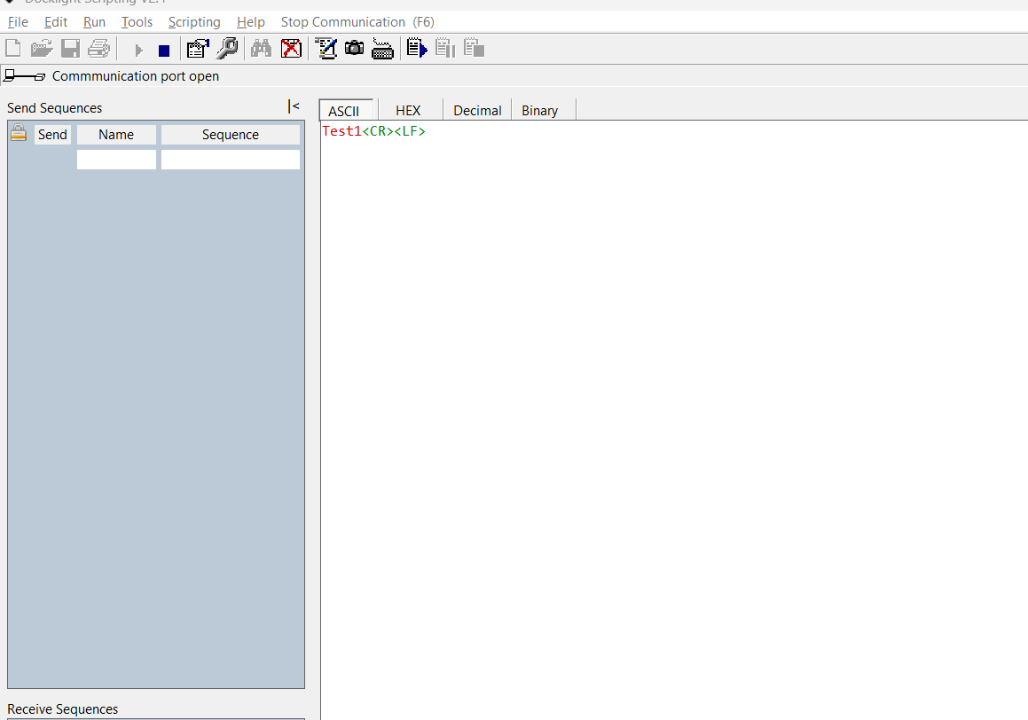Click the Snapshot camera icon
Viewport: 1028px width, 720px height.
355,48
